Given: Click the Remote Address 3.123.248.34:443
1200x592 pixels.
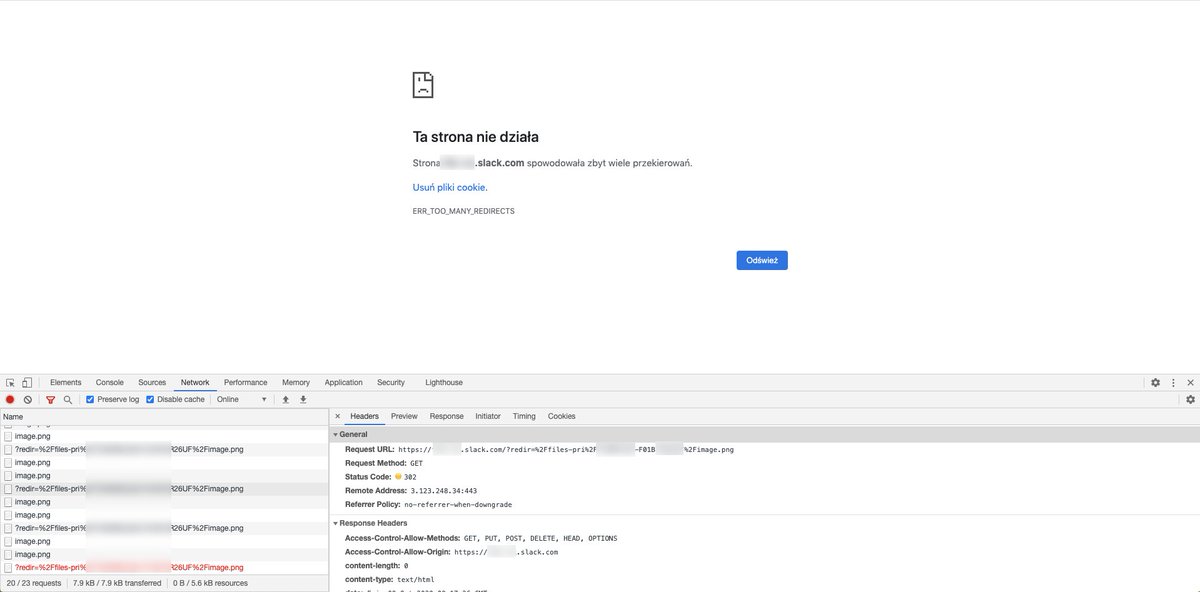Looking at the screenshot, I should [443, 491].
